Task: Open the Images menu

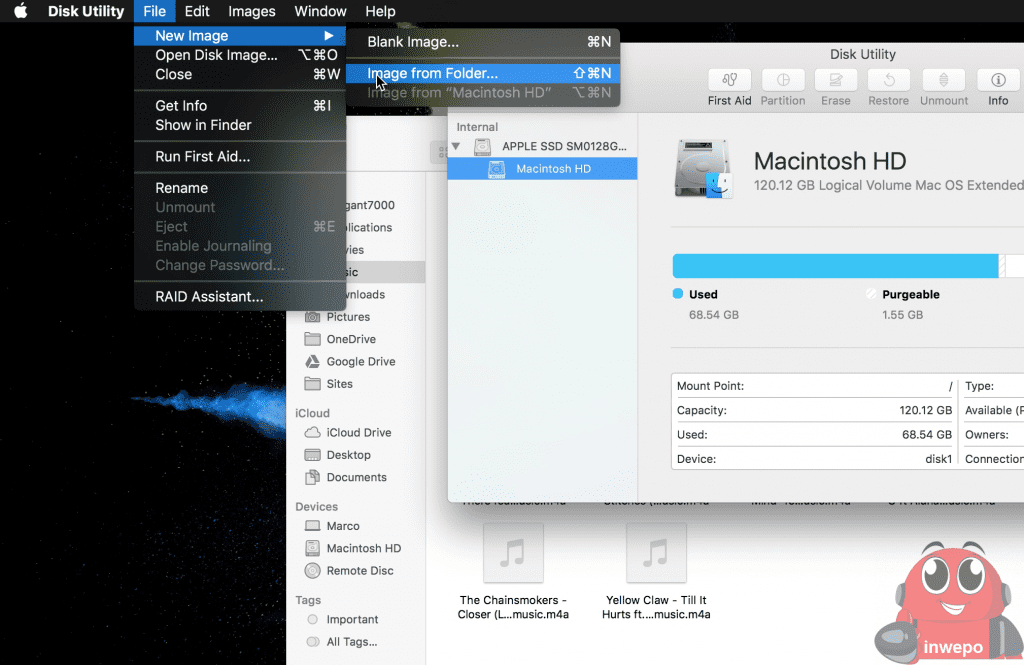Action: click(251, 11)
